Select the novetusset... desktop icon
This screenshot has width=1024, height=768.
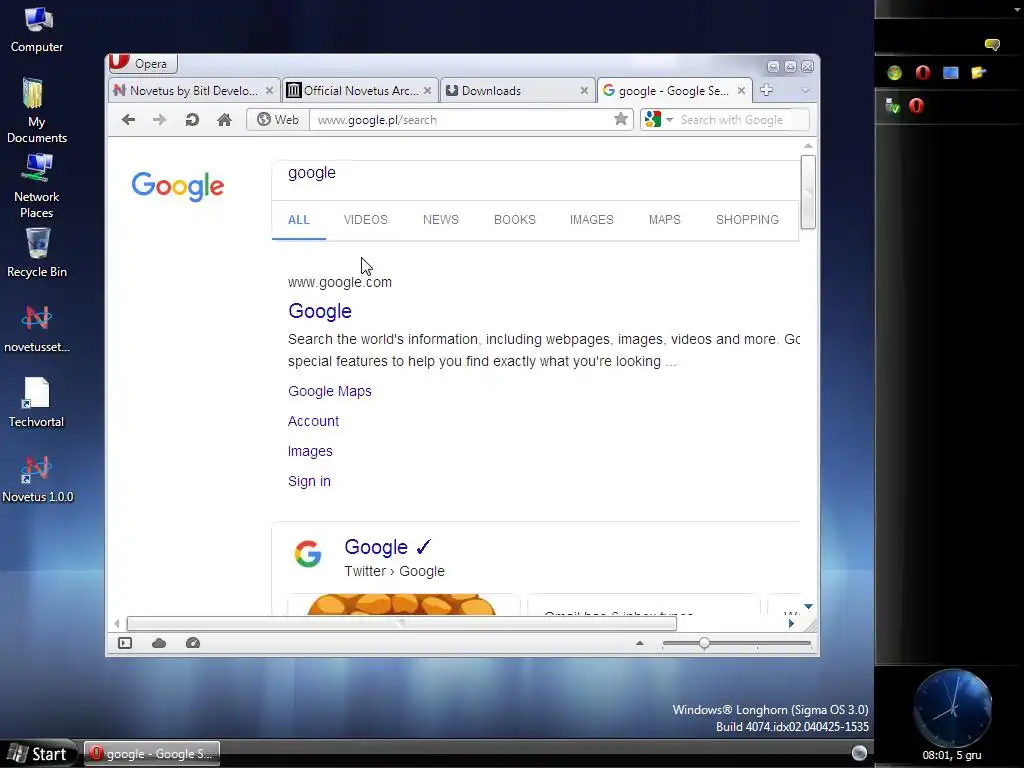(x=37, y=328)
